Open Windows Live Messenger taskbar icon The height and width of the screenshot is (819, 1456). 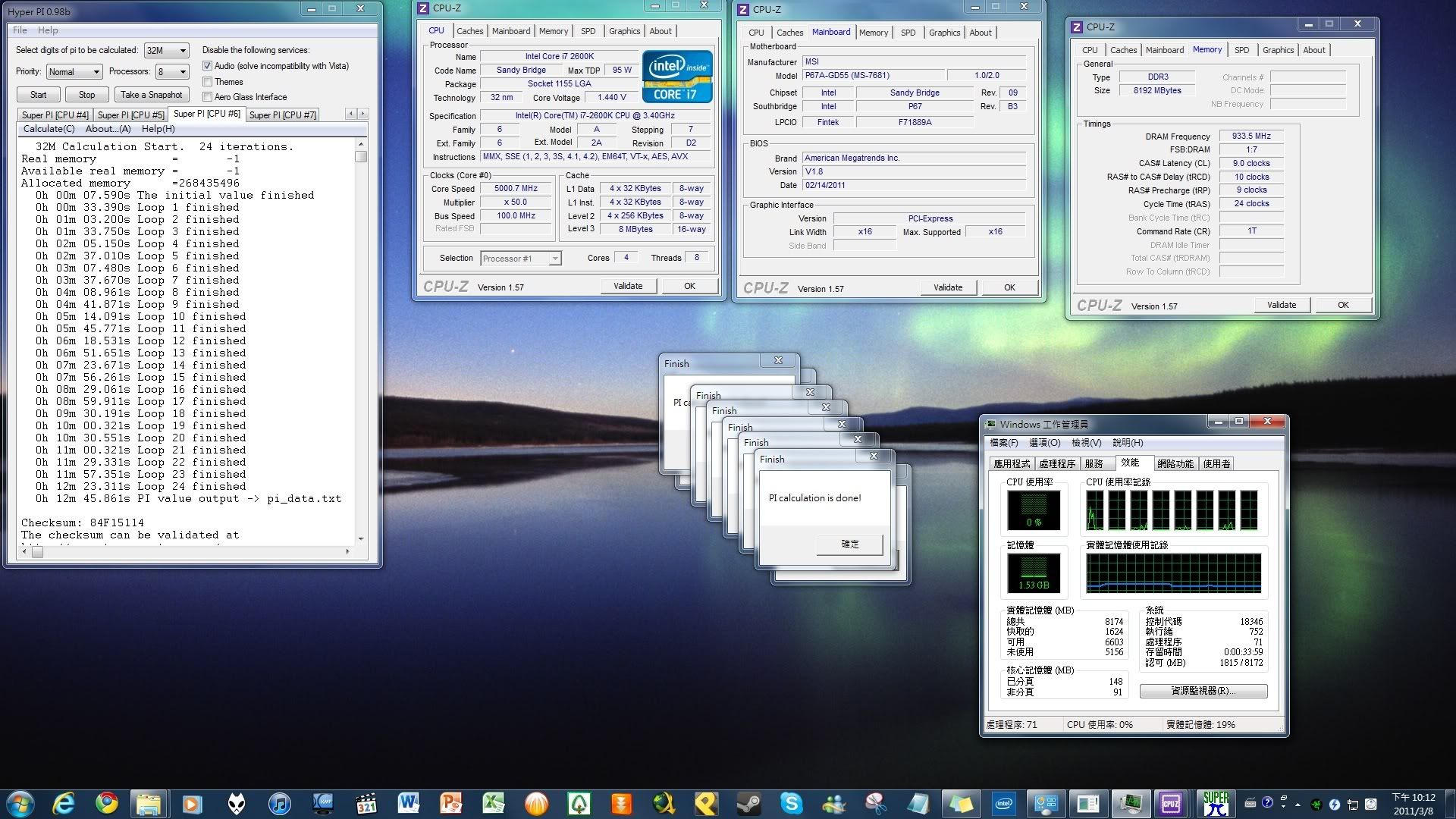[x=834, y=803]
